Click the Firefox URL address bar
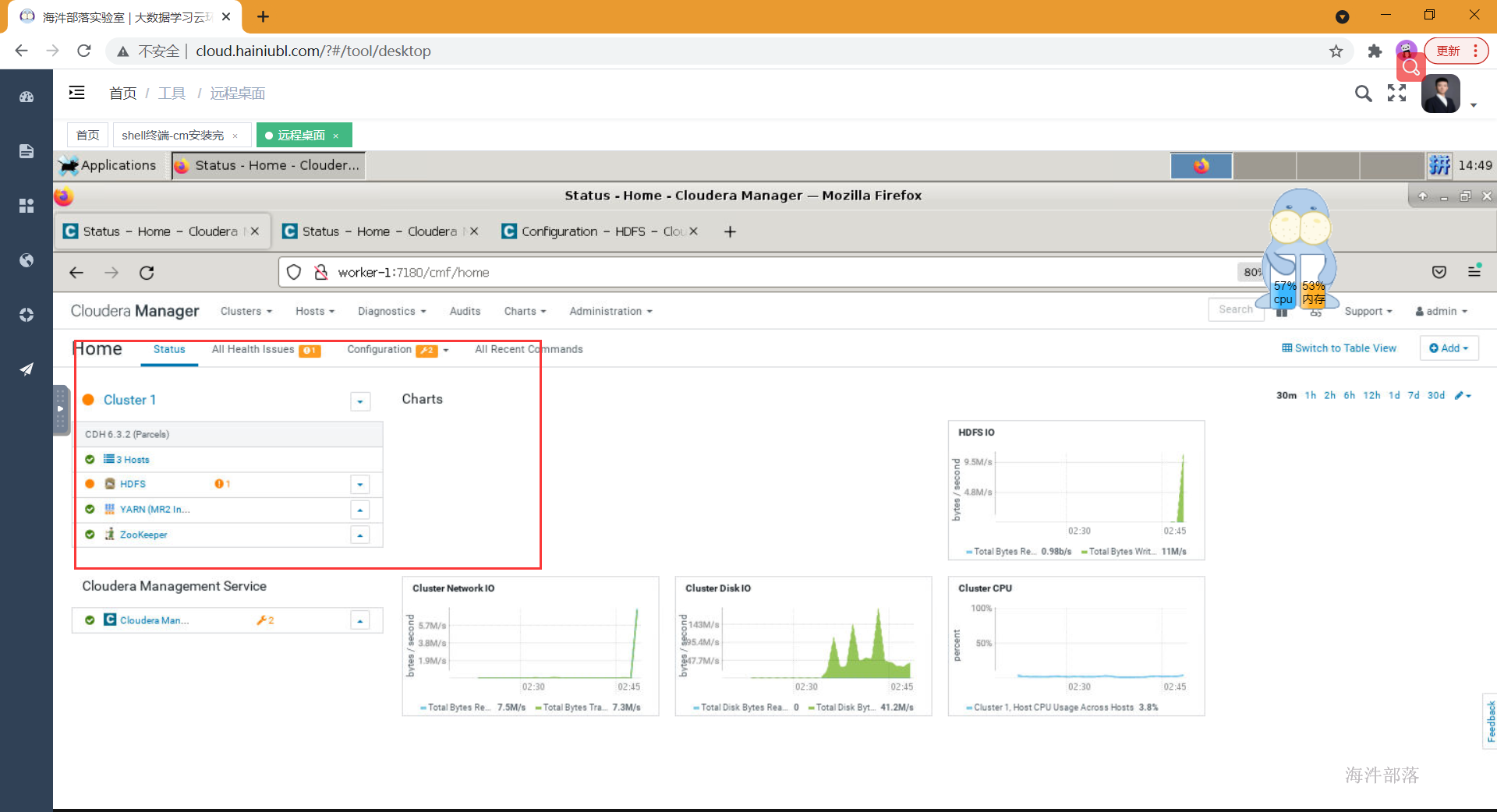 772,272
